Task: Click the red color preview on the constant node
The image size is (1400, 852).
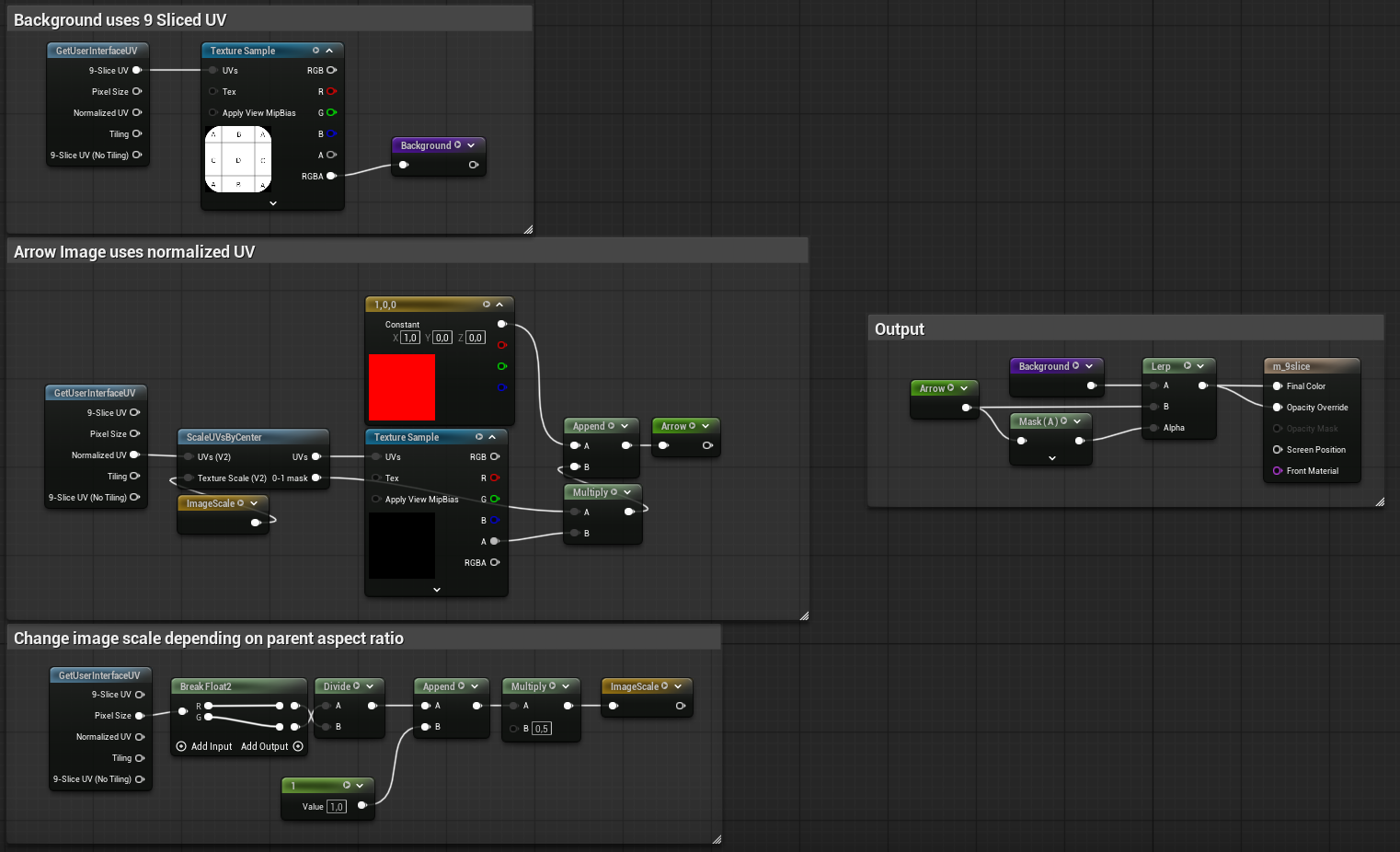Action: [x=402, y=387]
